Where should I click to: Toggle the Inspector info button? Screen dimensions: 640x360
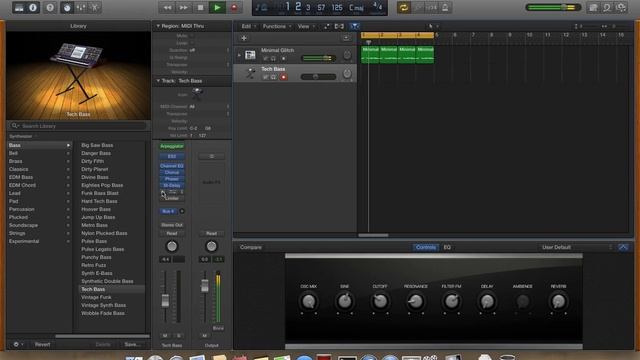pyautogui.click(x=33, y=7)
